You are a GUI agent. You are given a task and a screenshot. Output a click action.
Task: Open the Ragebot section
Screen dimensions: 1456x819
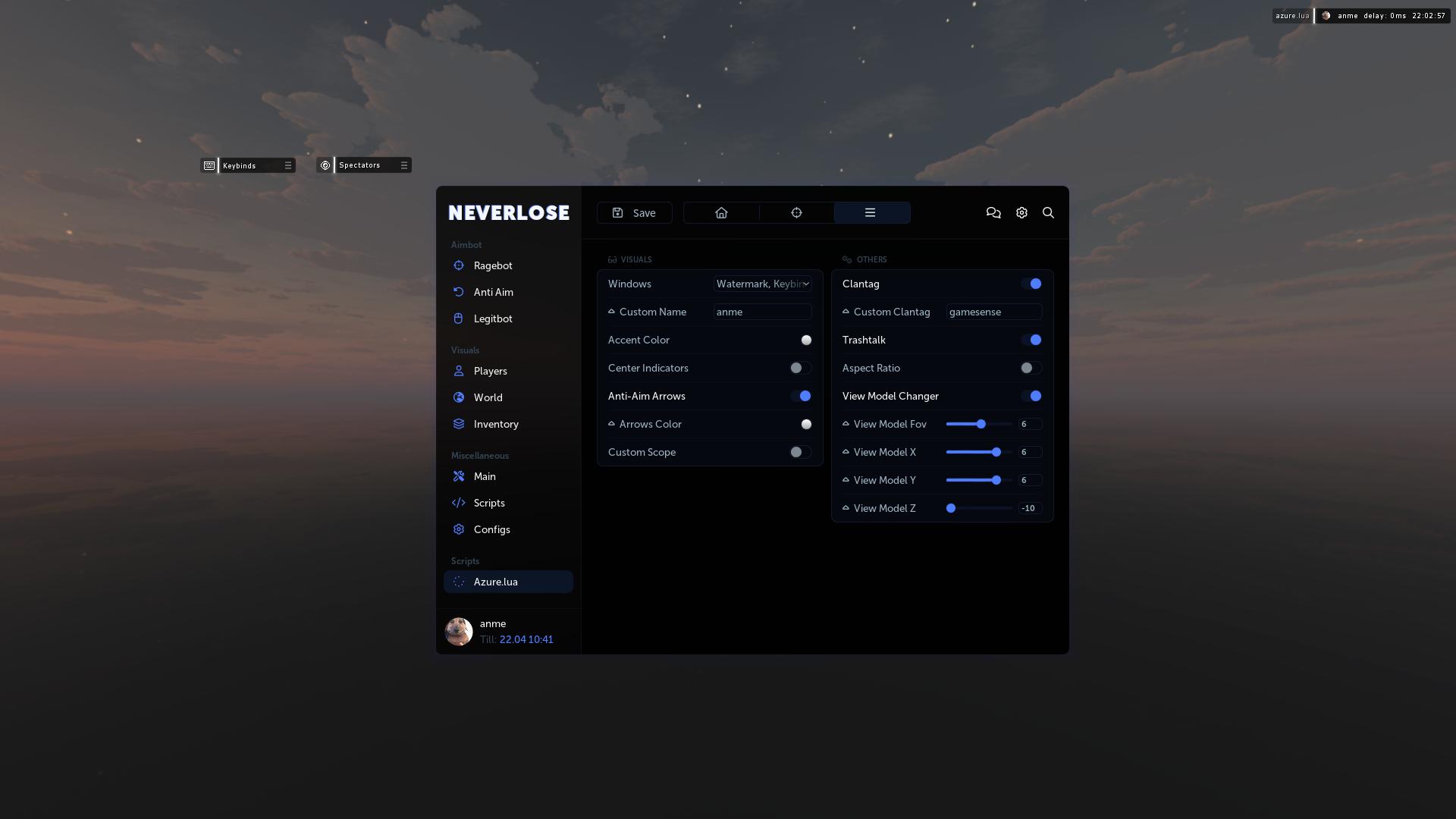tap(493, 265)
